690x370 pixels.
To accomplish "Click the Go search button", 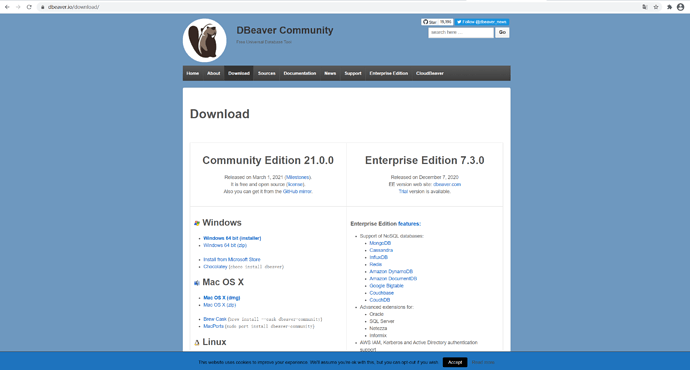I will [x=502, y=33].
